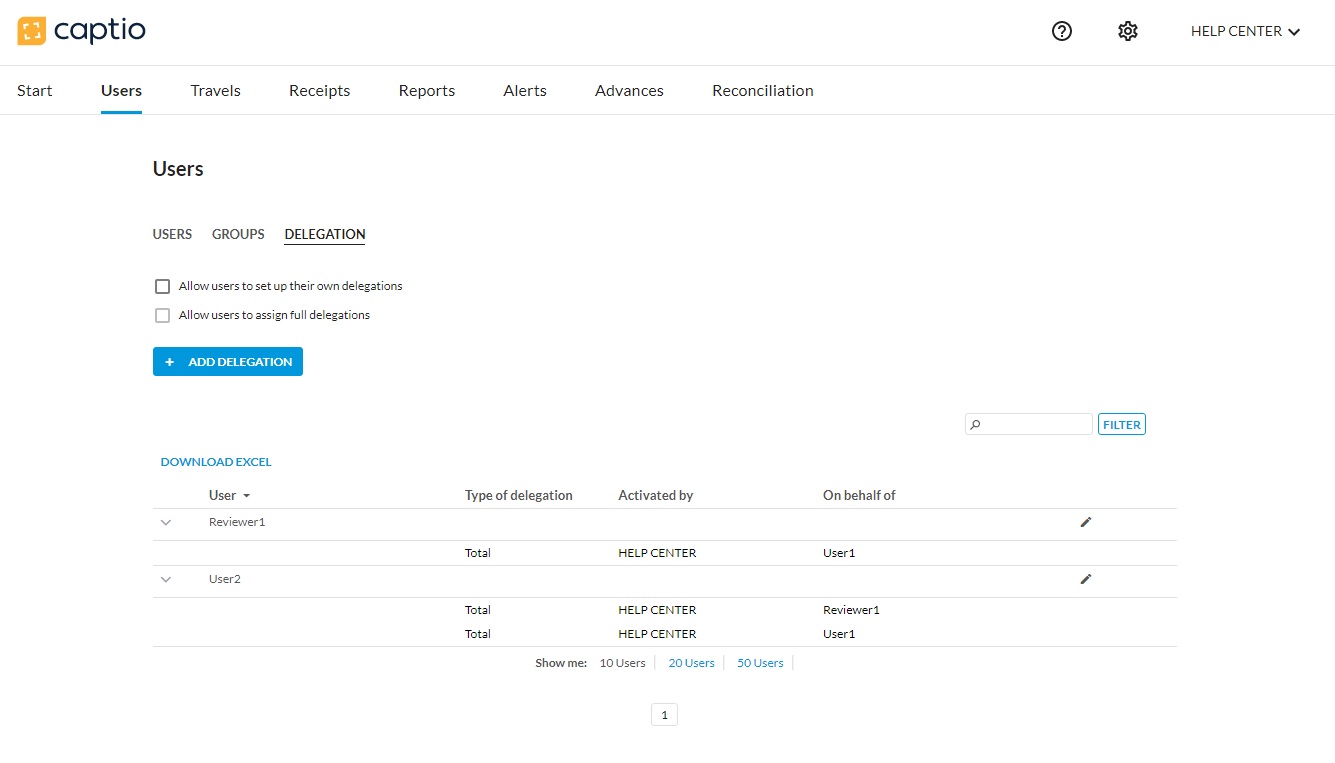Click the Captio logo icon
The image size is (1335, 763).
(31, 31)
